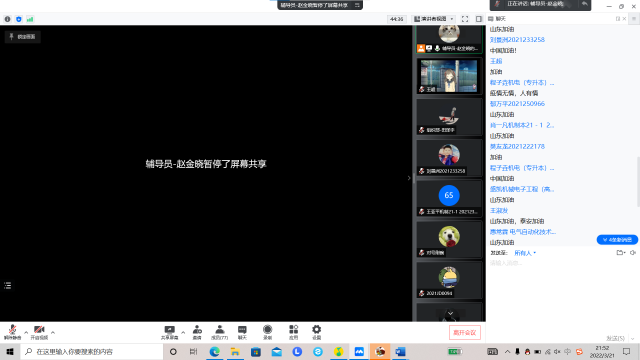Click the chat panel scrollbar
This screenshot has width=640, height=360.
(x=638, y=182)
